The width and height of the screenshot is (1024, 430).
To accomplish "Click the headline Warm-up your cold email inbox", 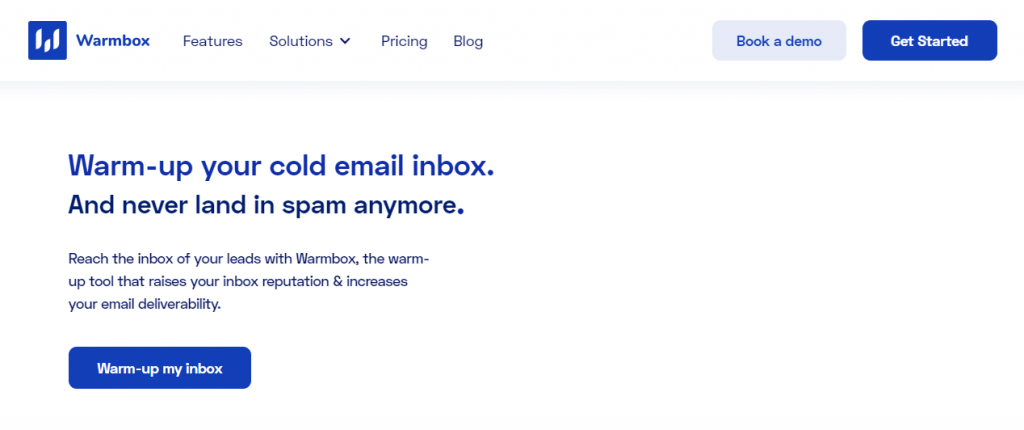I will (x=281, y=167).
